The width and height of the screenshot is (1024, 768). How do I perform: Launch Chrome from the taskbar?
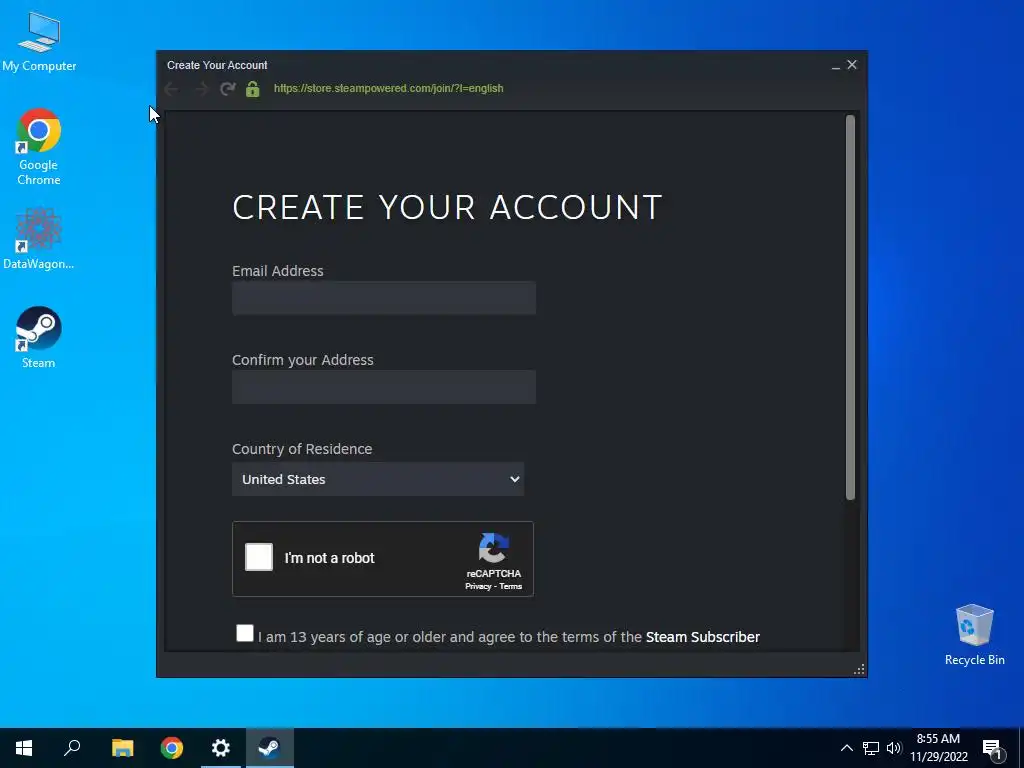(x=172, y=748)
